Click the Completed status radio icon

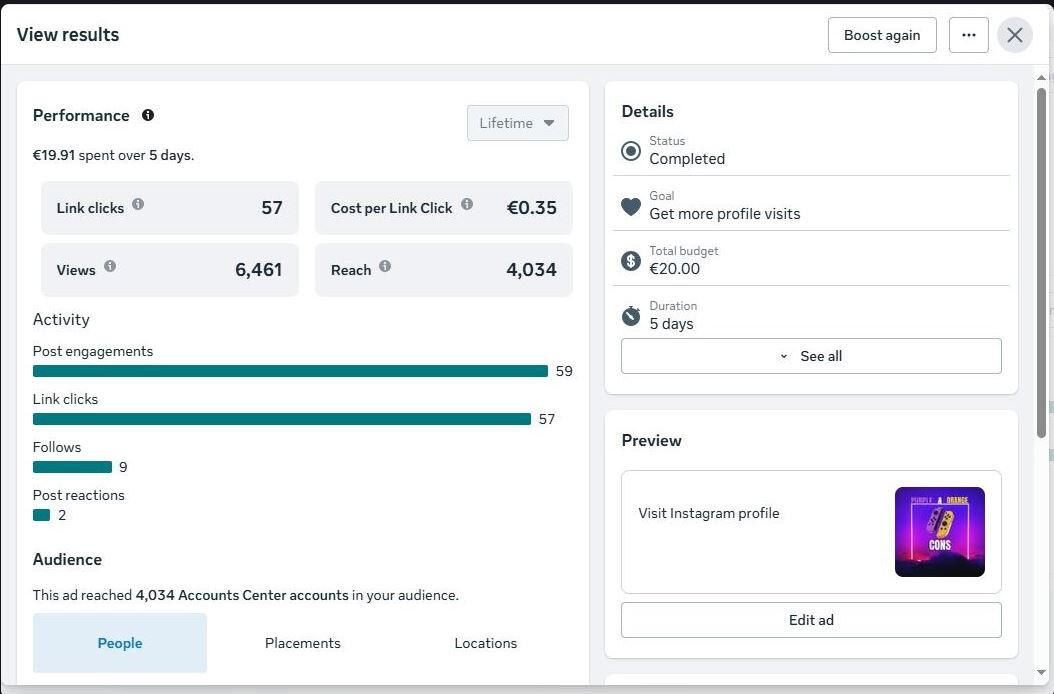click(x=630, y=151)
